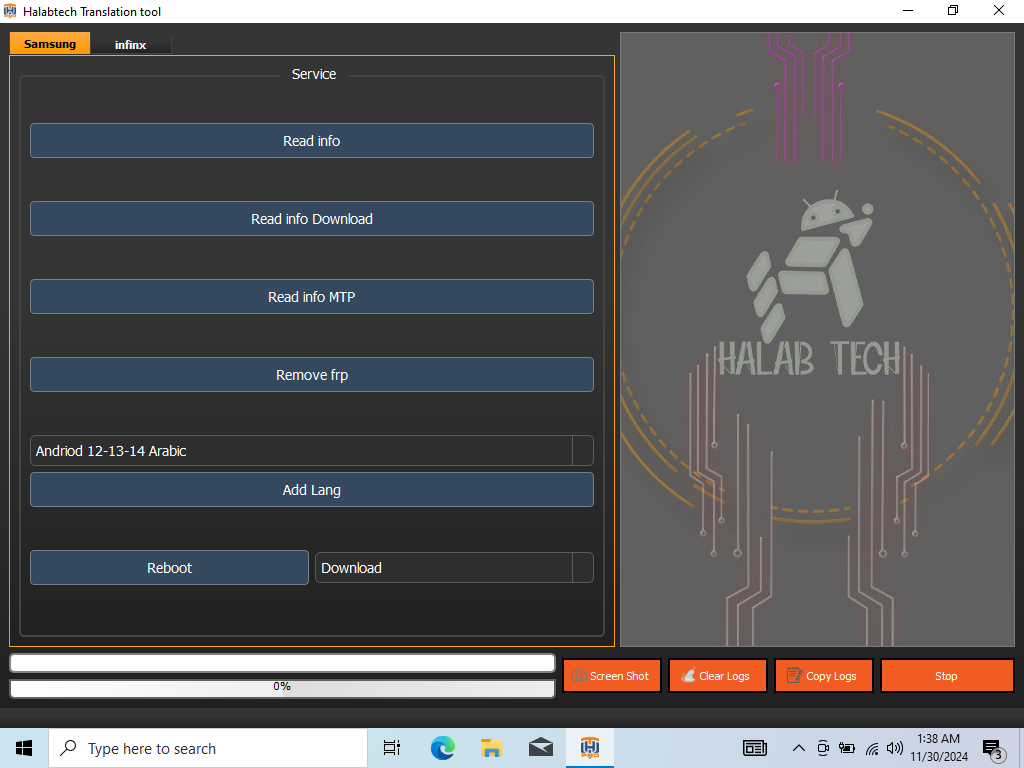Show hidden system tray icons
Image resolution: width=1024 pixels, height=768 pixels.
pyautogui.click(x=798, y=748)
